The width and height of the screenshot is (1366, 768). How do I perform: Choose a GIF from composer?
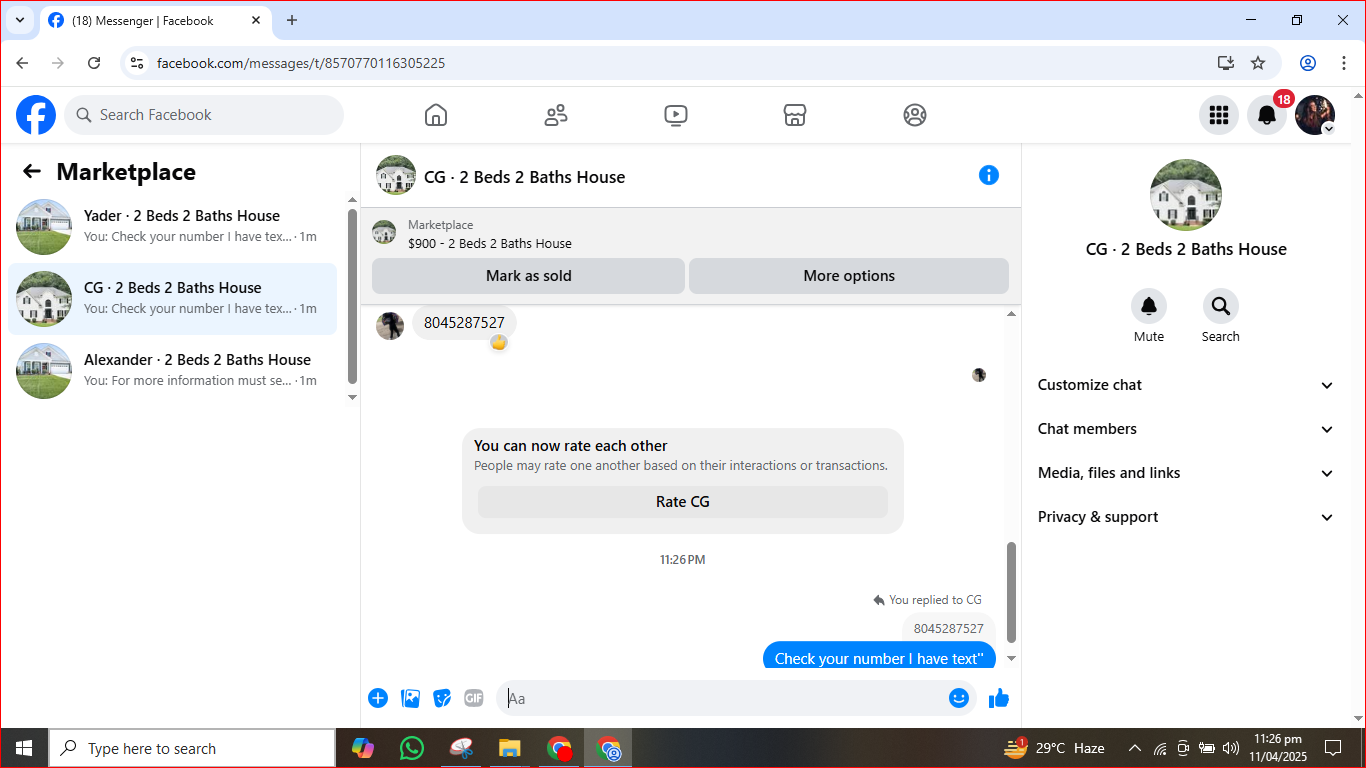click(474, 698)
